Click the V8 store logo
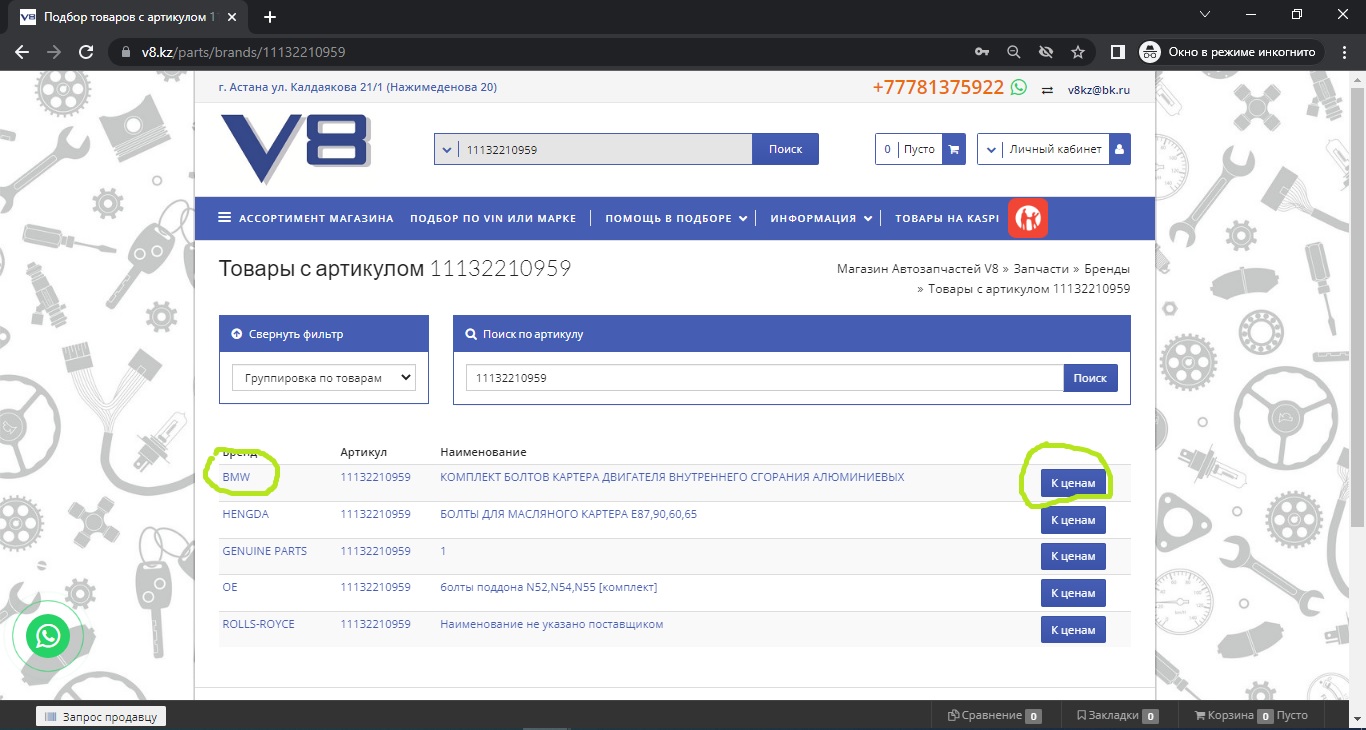 pyautogui.click(x=295, y=147)
